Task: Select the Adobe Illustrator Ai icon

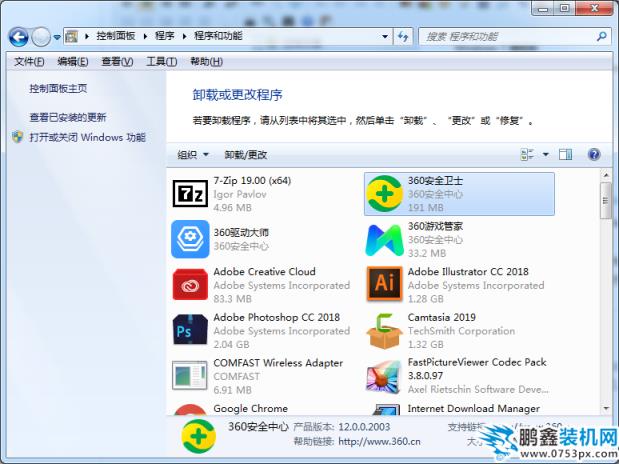Action: tap(385, 284)
